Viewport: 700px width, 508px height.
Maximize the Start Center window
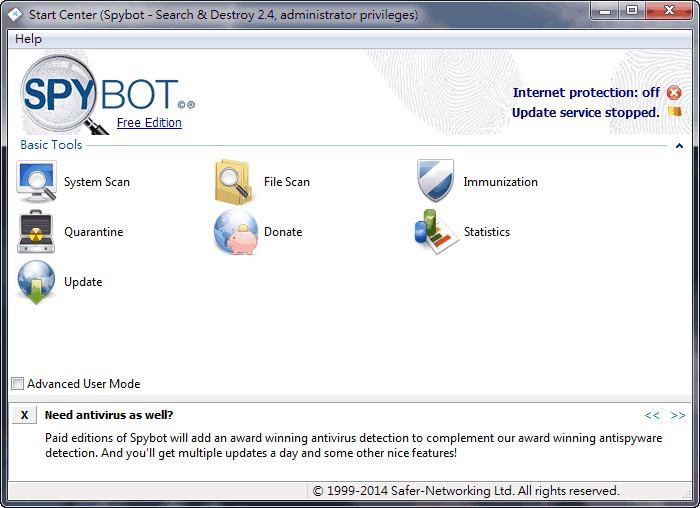(632, 11)
